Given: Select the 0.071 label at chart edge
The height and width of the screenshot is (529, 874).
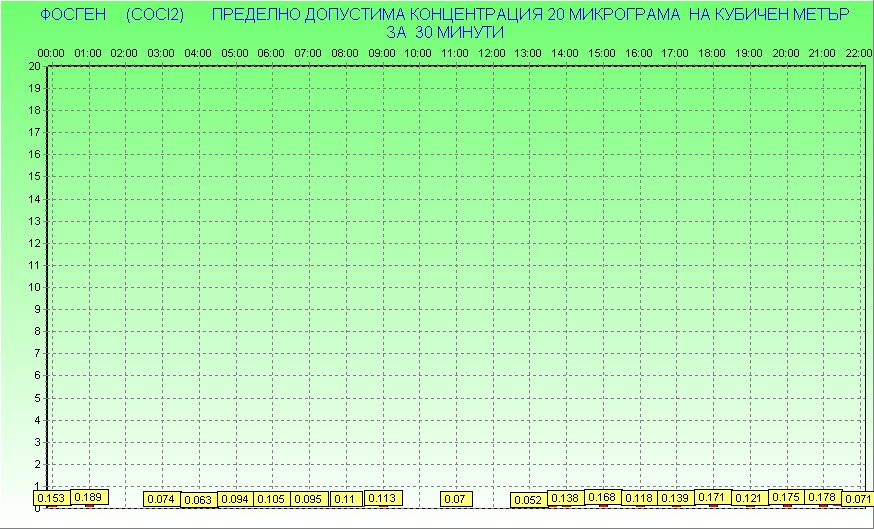Looking at the screenshot, I should point(857,499).
